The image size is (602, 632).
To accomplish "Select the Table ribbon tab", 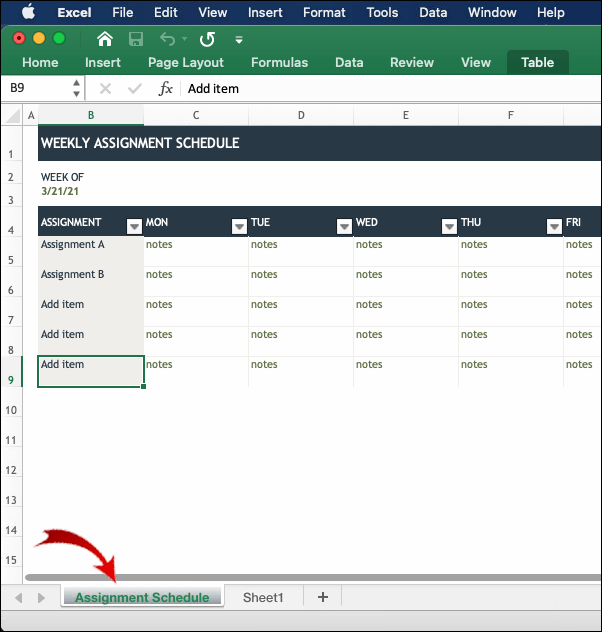I will pyautogui.click(x=538, y=62).
